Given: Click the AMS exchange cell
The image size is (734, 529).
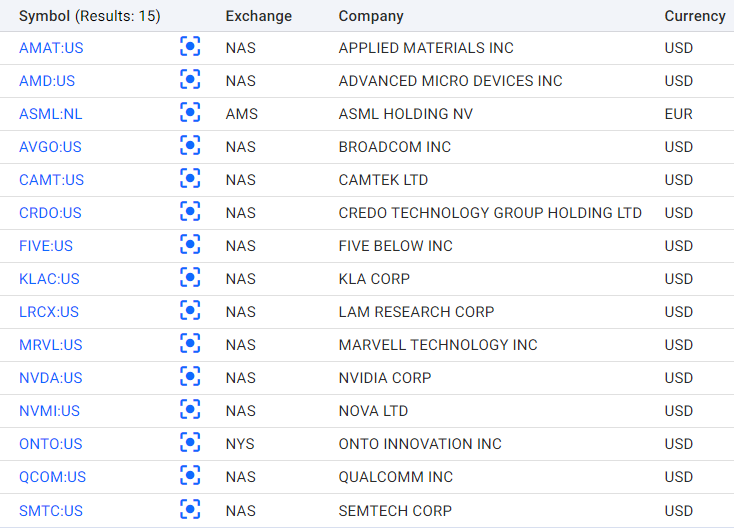Looking at the screenshot, I should 242,114.
